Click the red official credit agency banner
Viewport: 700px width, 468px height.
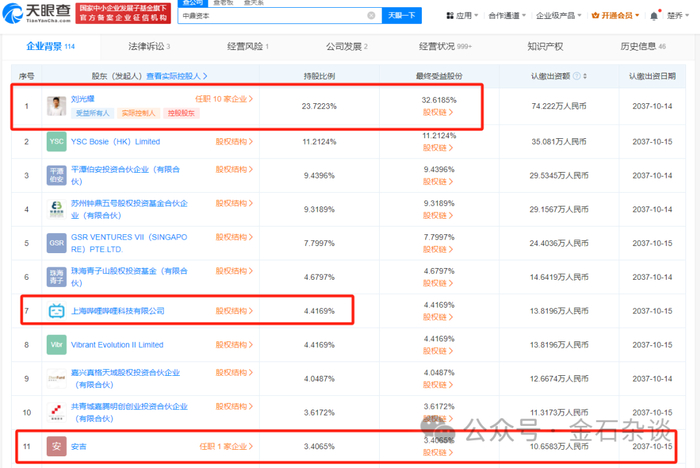pos(123,13)
